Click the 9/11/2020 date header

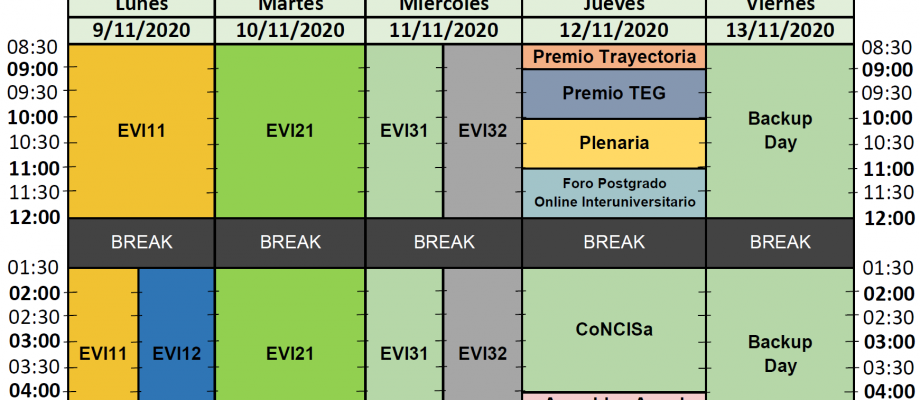142,30
